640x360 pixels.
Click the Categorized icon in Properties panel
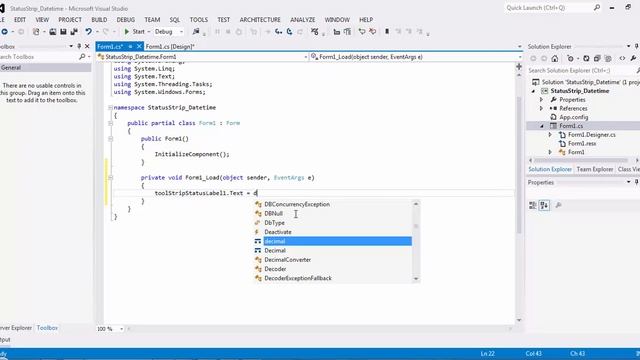pos(533,205)
